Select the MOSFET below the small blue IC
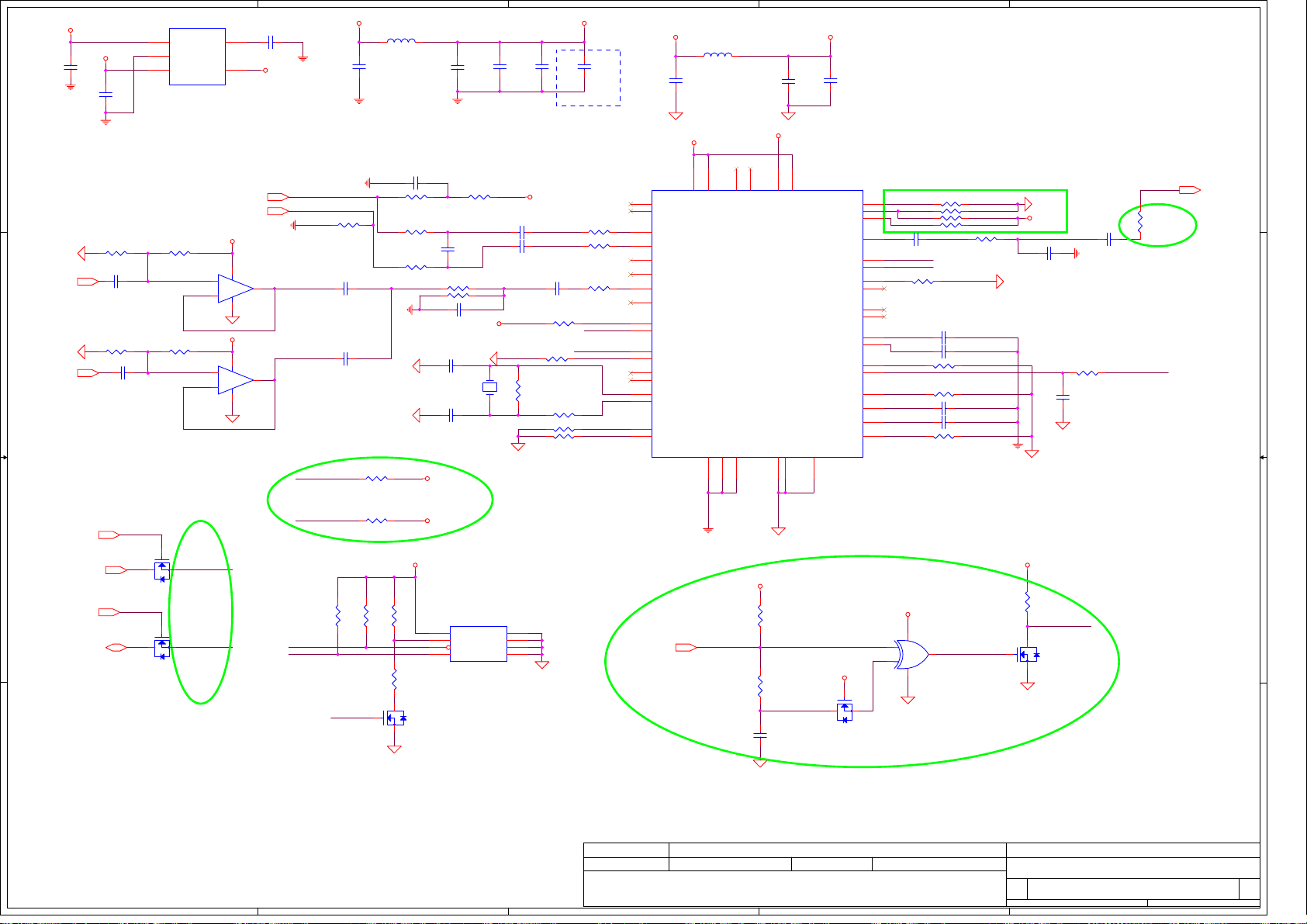1307x924 pixels. pos(395,718)
